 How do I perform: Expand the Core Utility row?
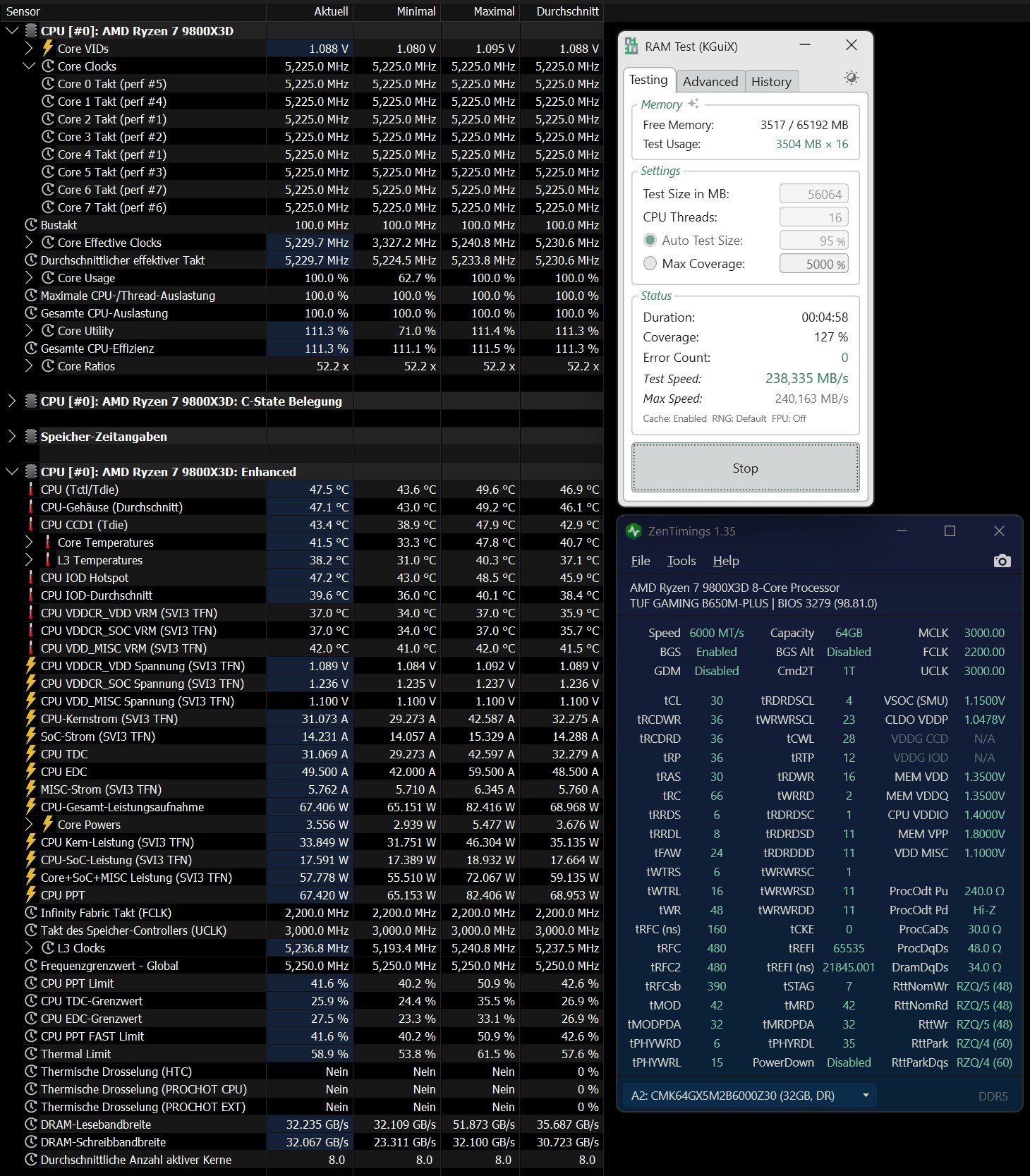(29, 331)
